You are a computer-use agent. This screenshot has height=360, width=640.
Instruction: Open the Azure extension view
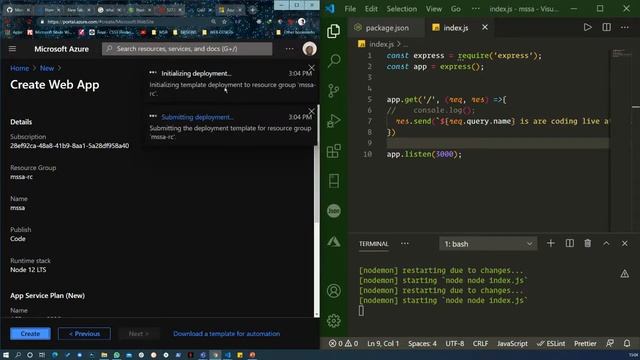tap(334, 241)
